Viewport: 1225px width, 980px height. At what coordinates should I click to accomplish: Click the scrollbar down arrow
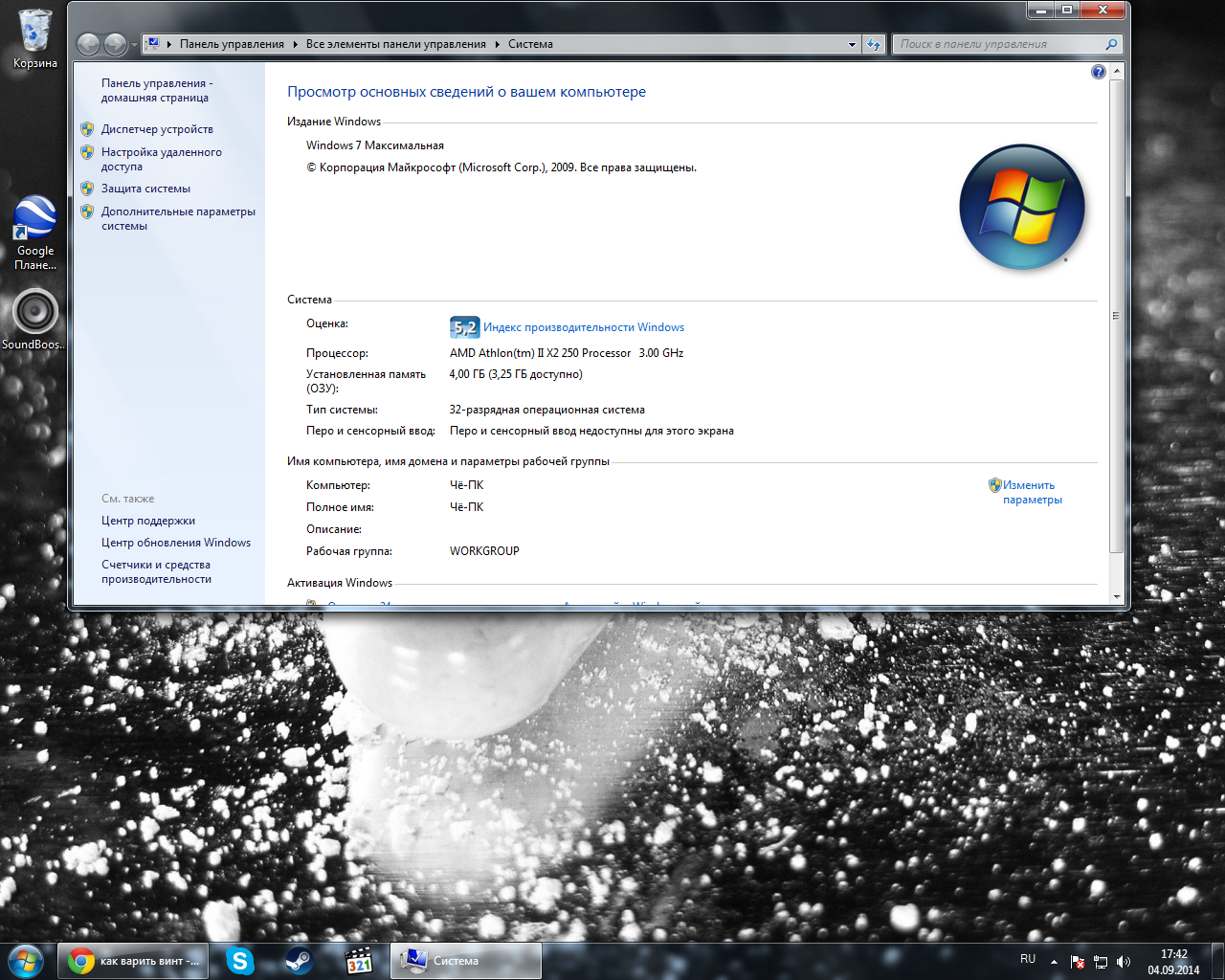coord(1116,596)
